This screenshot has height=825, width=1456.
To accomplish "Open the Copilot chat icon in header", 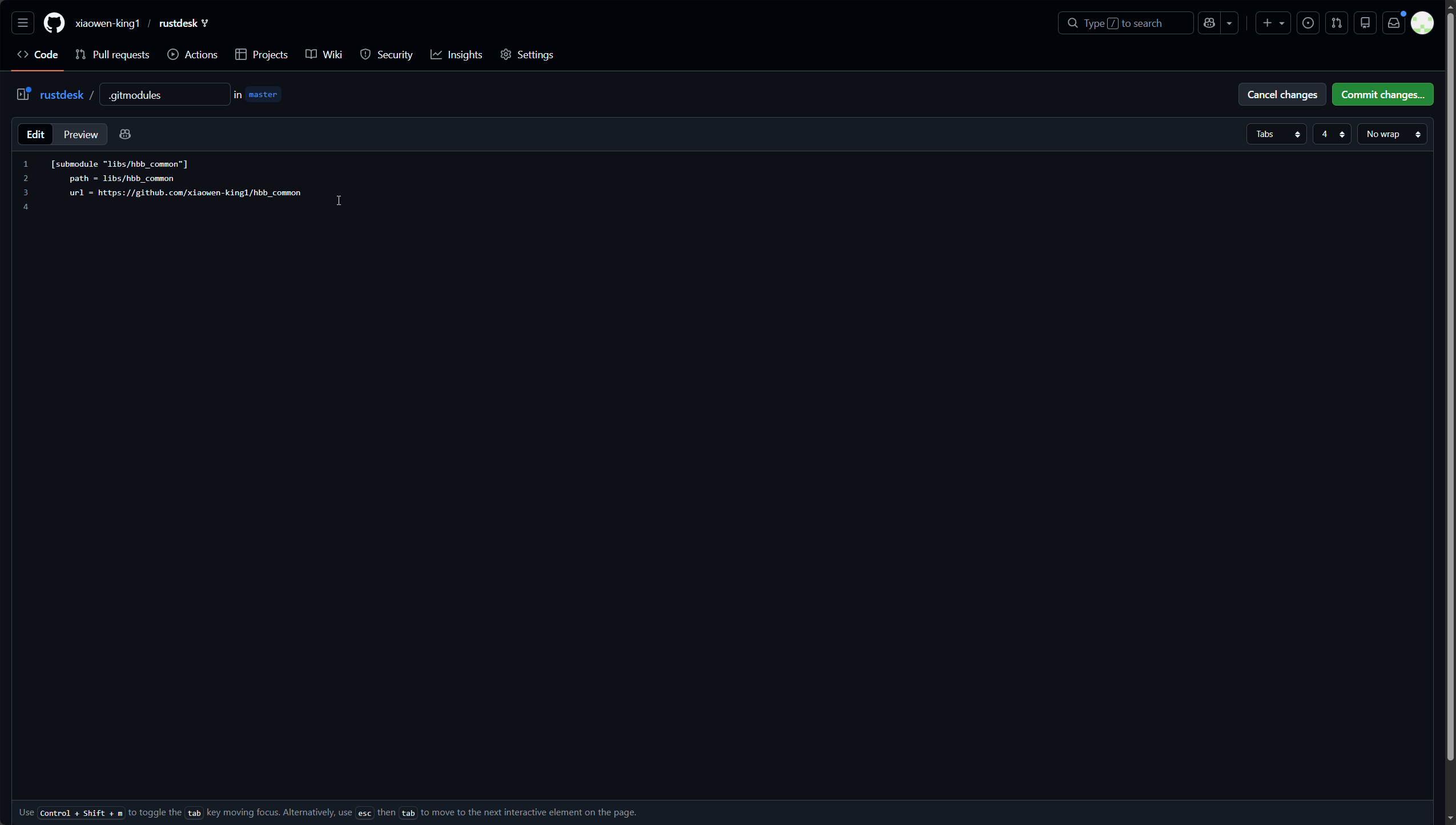I will 1209,23.
